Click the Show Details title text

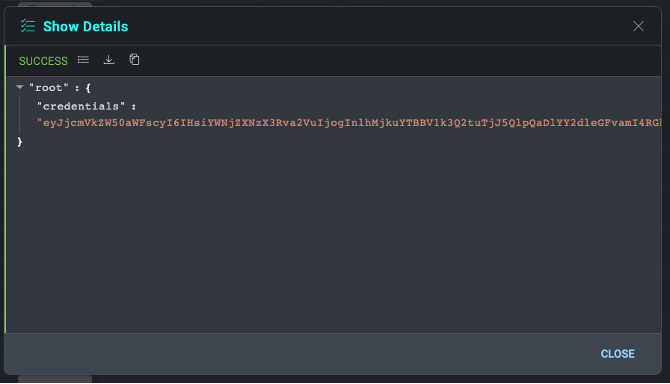[x=85, y=26]
